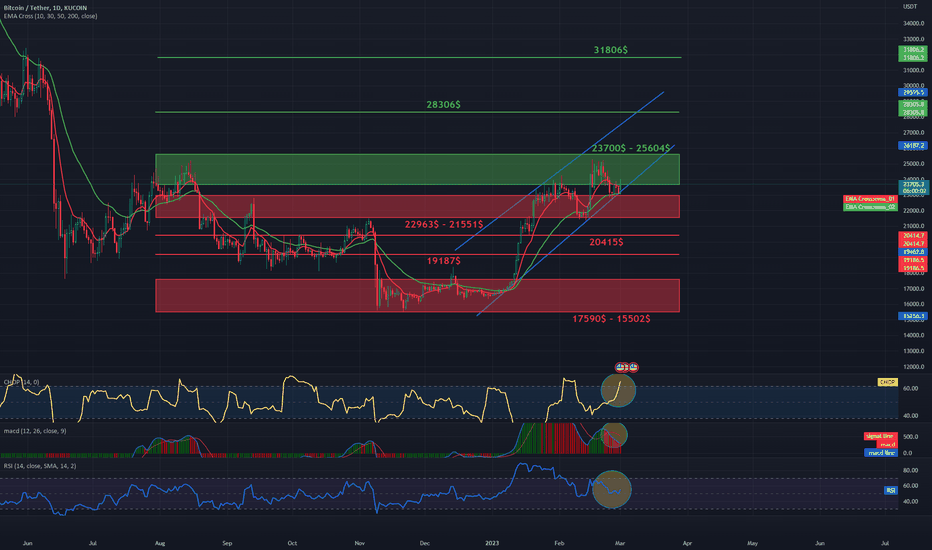
Task: Click the 500.0 macd axis value
Action: coord(912,437)
